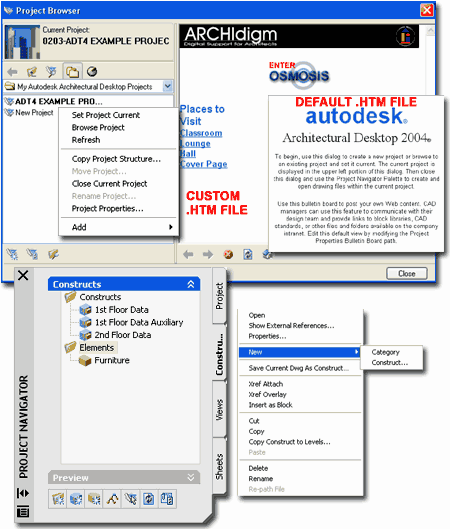
Task: Click the Project Browser folder browse icon
Action: tap(72, 72)
